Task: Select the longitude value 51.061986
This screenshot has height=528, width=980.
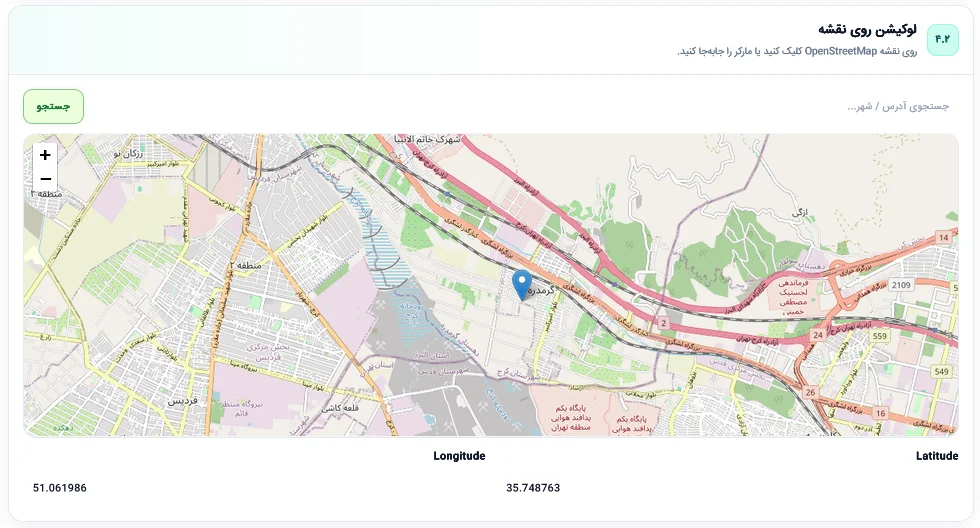Action: point(59,488)
